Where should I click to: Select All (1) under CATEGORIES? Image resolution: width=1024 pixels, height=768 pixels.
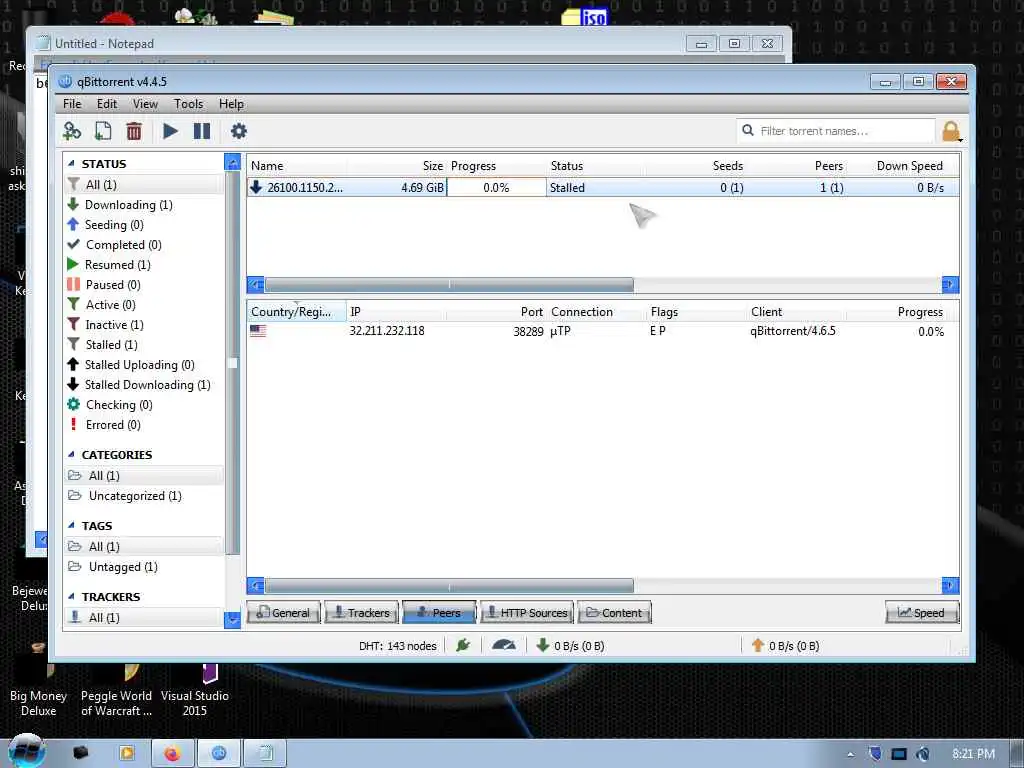click(x=144, y=476)
